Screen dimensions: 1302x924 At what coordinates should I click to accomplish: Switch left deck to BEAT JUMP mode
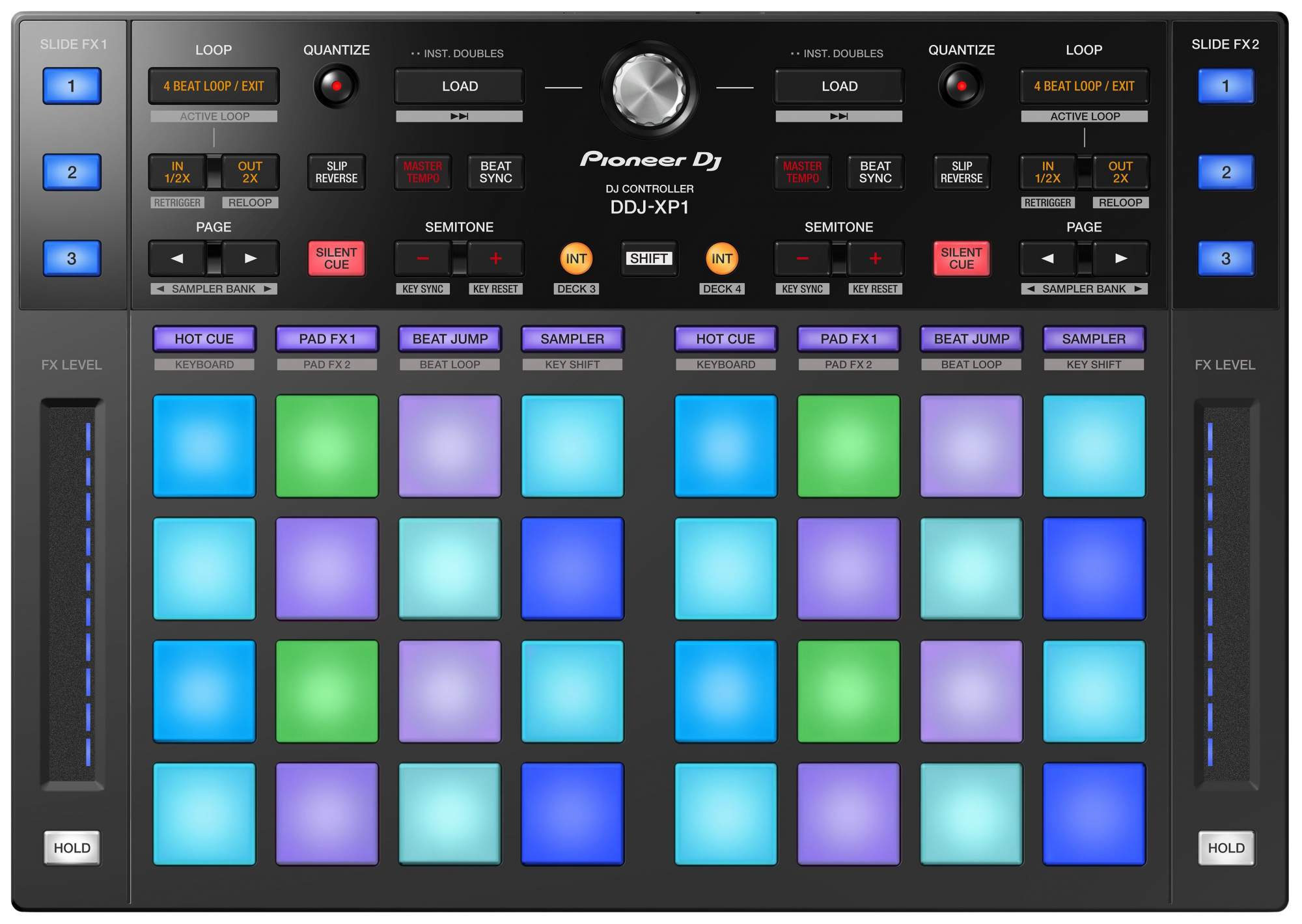coord(450,338)
